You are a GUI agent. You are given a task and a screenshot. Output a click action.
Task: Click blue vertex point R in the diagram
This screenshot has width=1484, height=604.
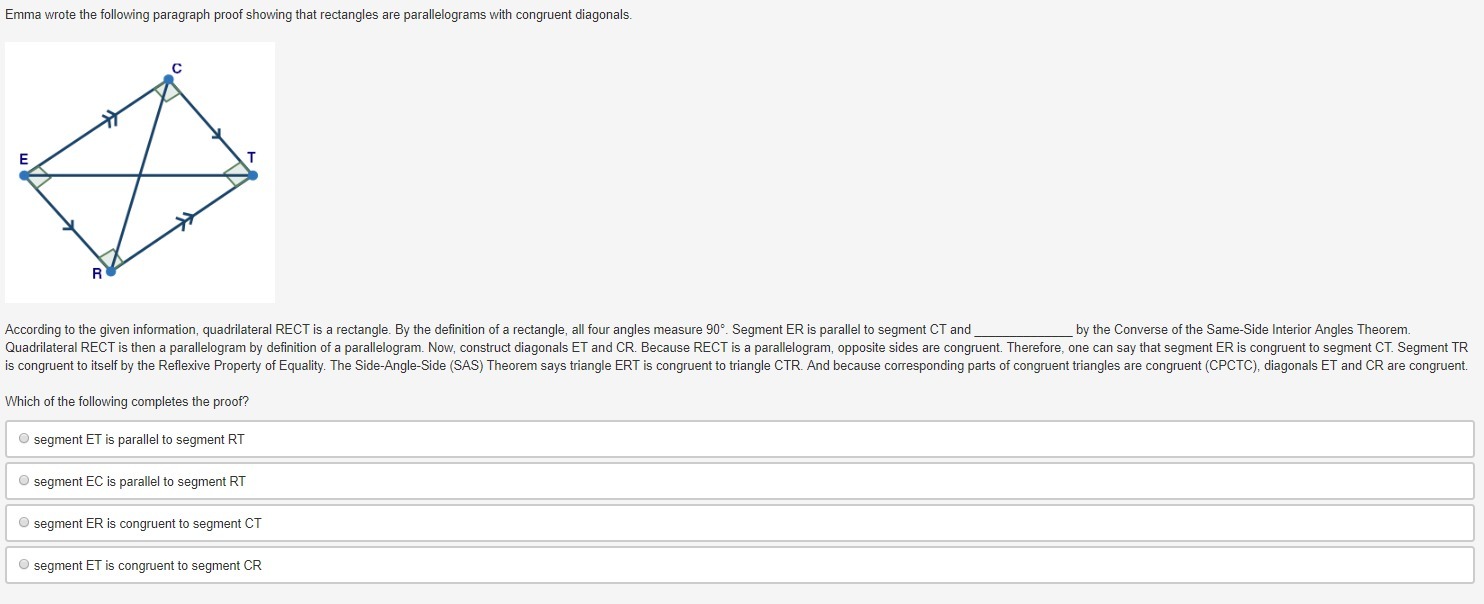[111, 270]
